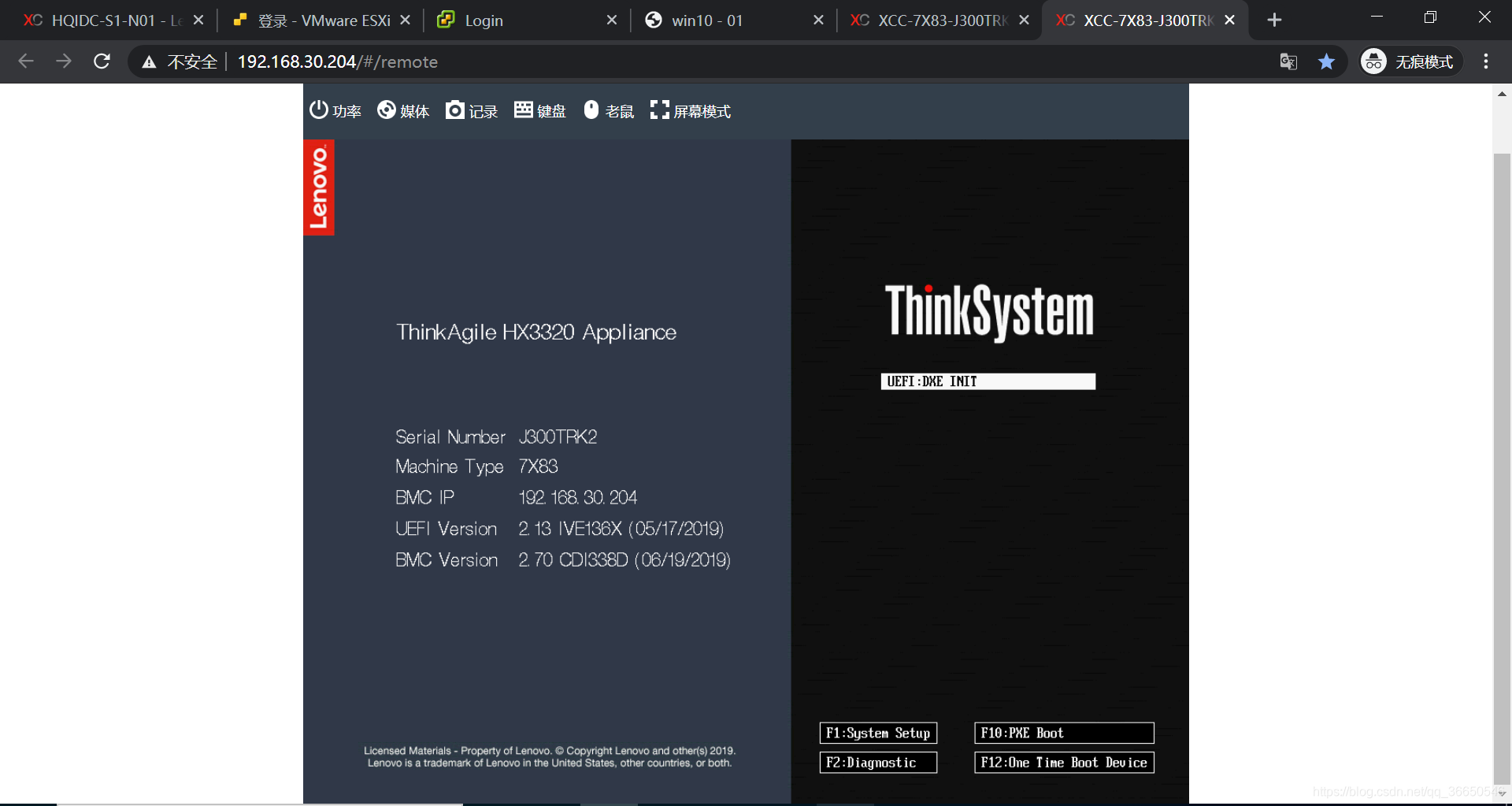
Task: Open the Power (功率) menu
Action: point(335,111)
